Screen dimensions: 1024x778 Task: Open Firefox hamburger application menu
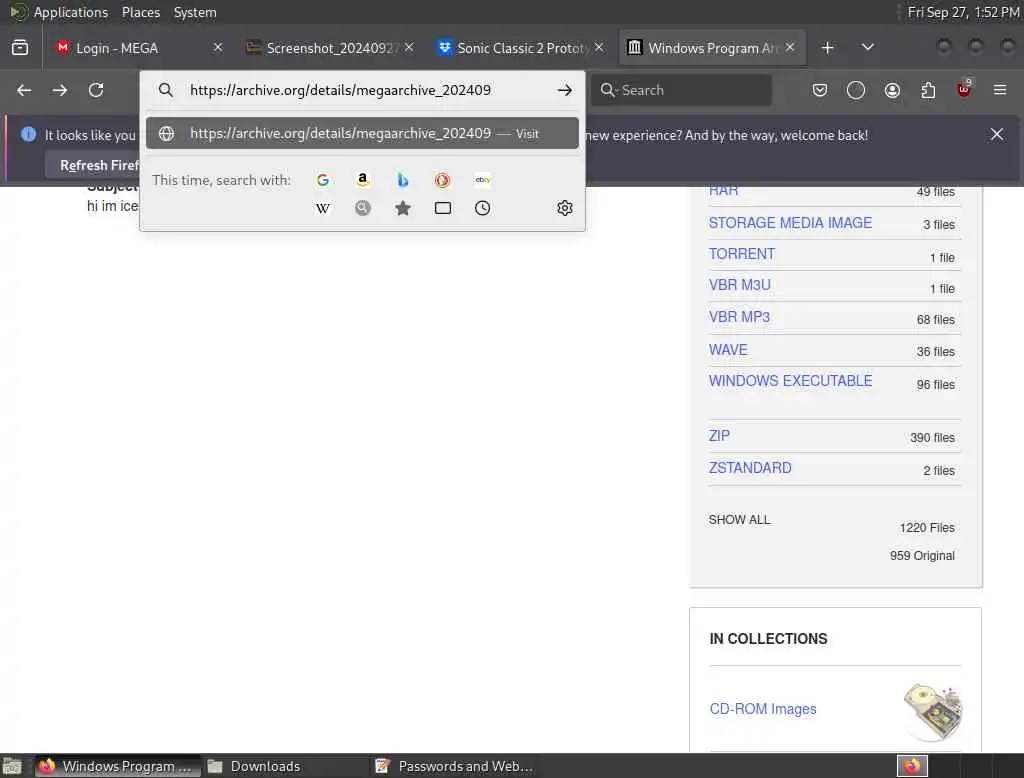click(x=1000, y=90)
